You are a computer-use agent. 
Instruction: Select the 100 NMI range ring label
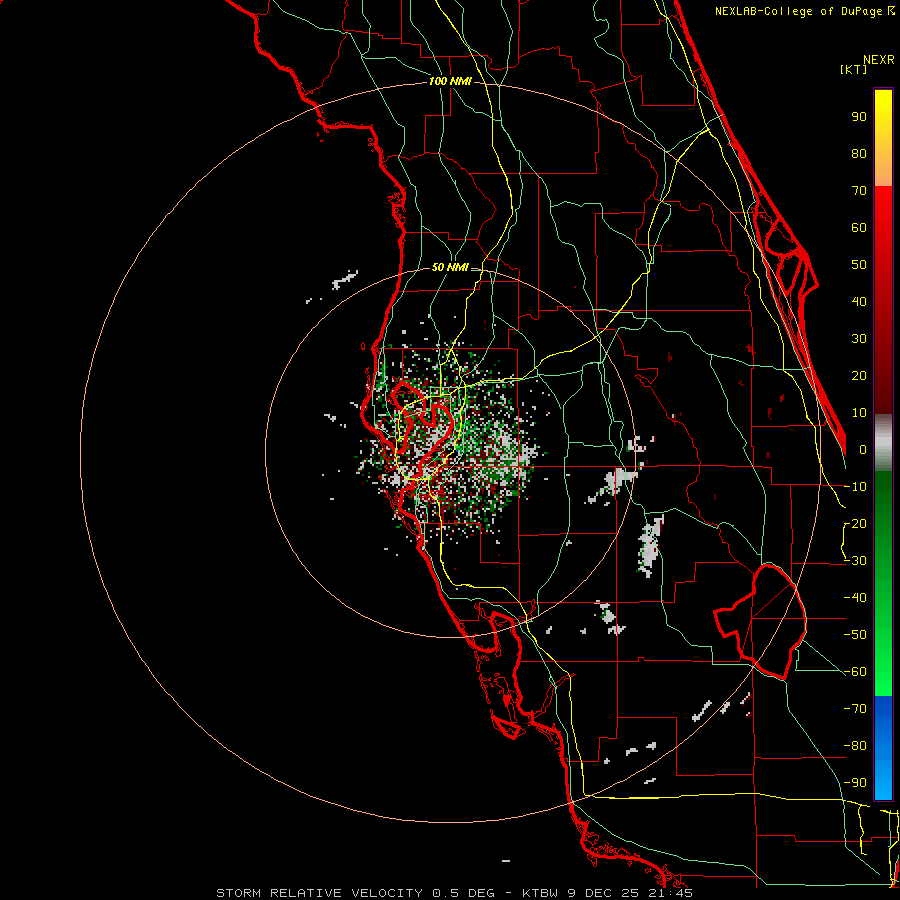point(450,82)
